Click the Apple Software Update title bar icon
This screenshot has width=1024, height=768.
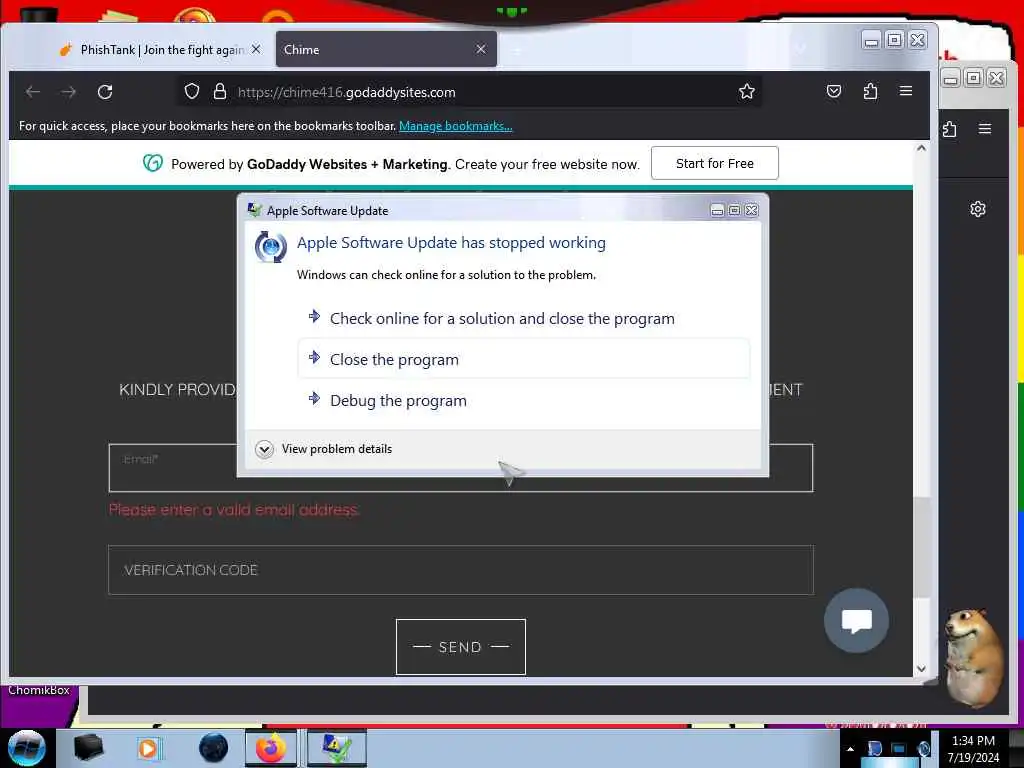(x=254, y=210)
